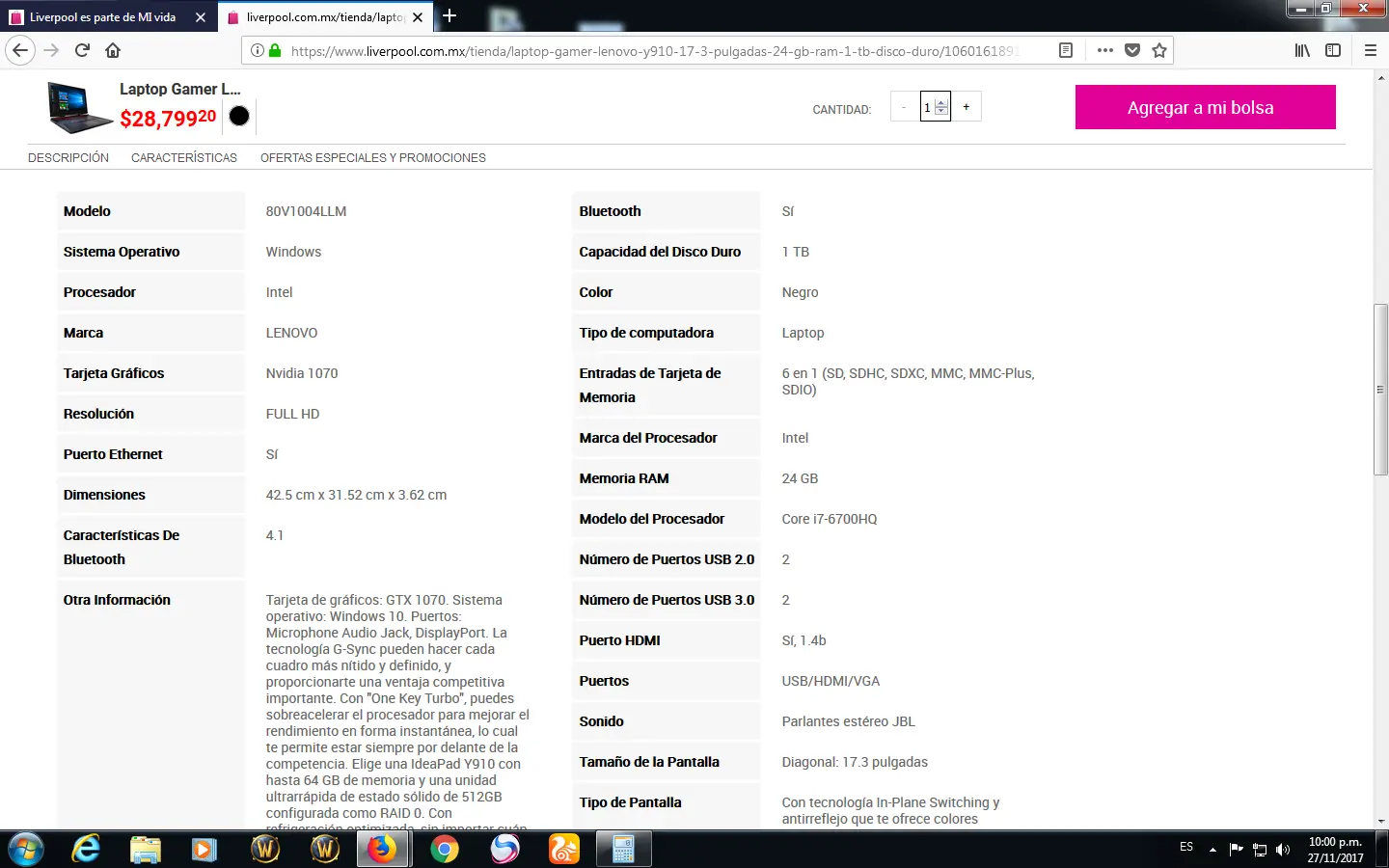Open OFERTAS ESPECIALES Y PROMOCIONES section
Viewport: 1389px width, 868px height.
click(x=373, y=158)
